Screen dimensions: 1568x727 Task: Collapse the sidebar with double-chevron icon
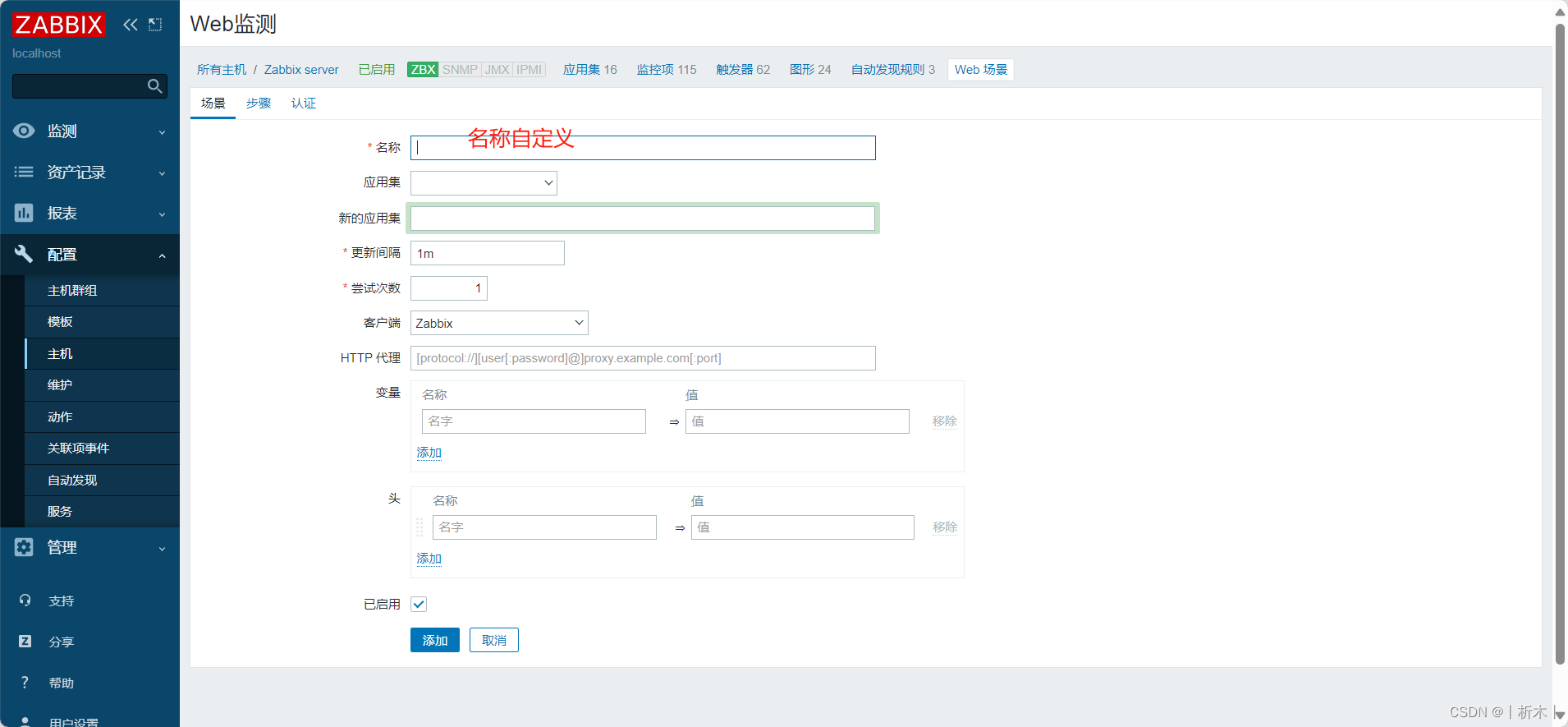[131, 25]
